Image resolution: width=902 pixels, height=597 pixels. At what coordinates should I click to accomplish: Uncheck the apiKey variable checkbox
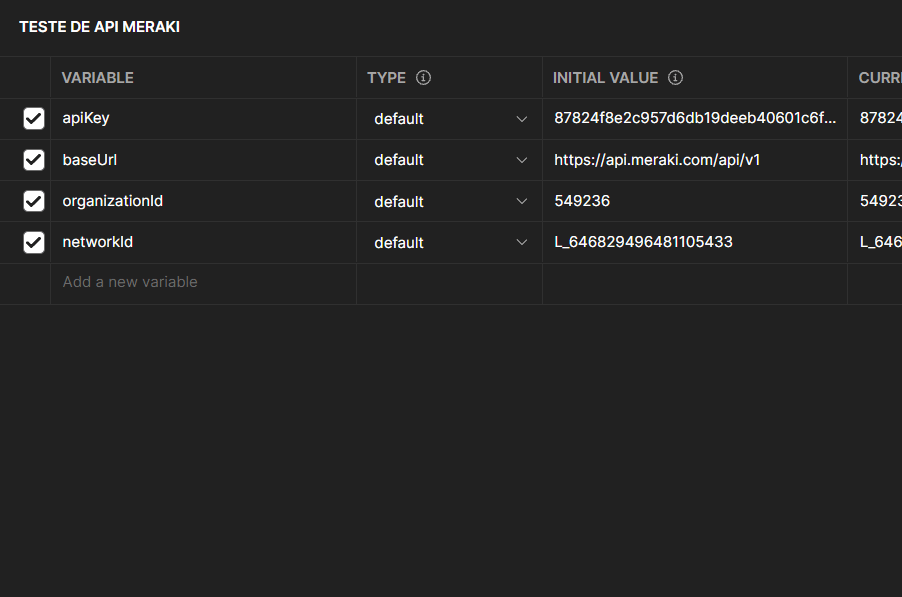(x=34, y=119)
